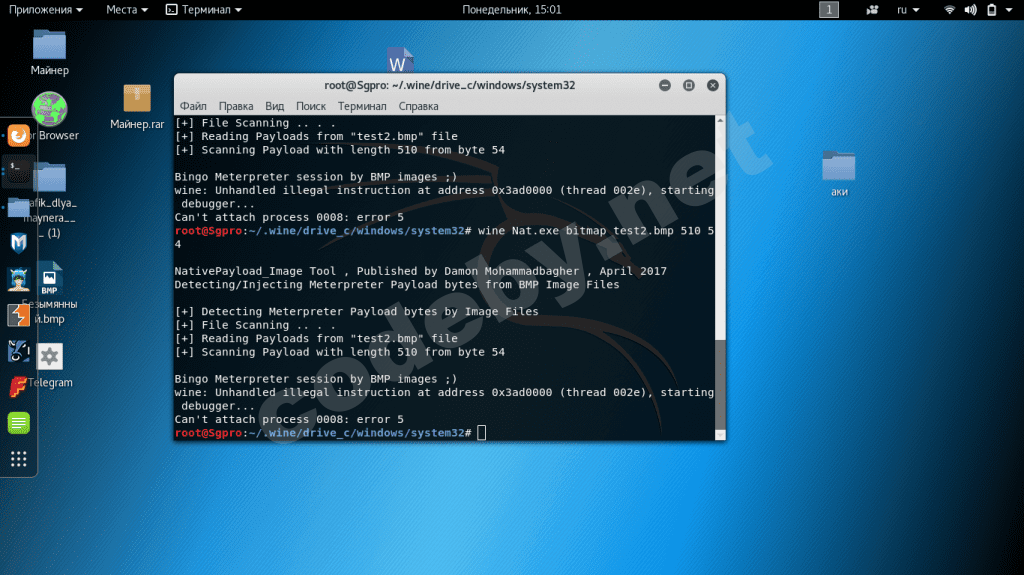Screen dimensions: 1024x575
Task: Minimize the terminal window
Action: click(x=665, y=86)
